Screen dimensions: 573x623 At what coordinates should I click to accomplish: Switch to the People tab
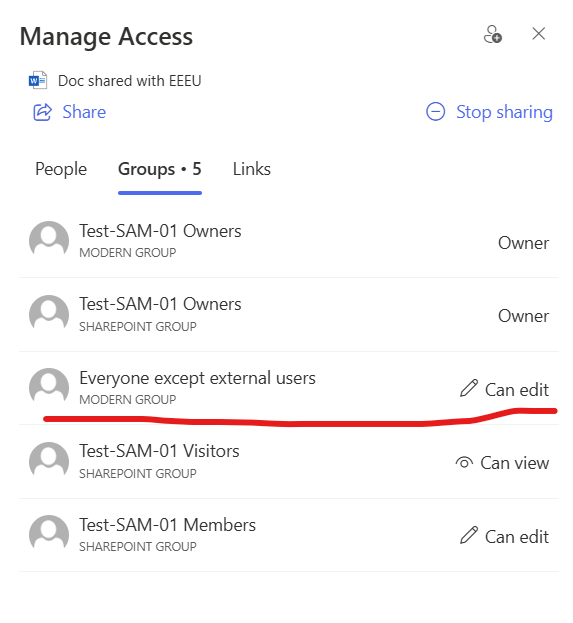tap(61, 169)
